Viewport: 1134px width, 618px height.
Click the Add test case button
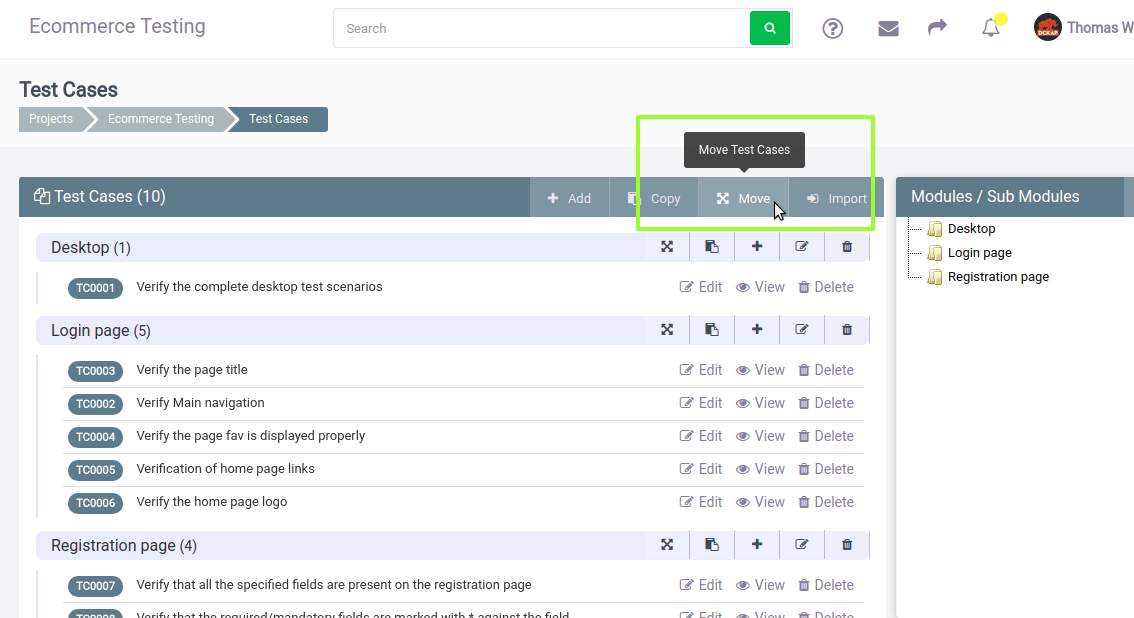pyautogui.click(x=569, y=198)
